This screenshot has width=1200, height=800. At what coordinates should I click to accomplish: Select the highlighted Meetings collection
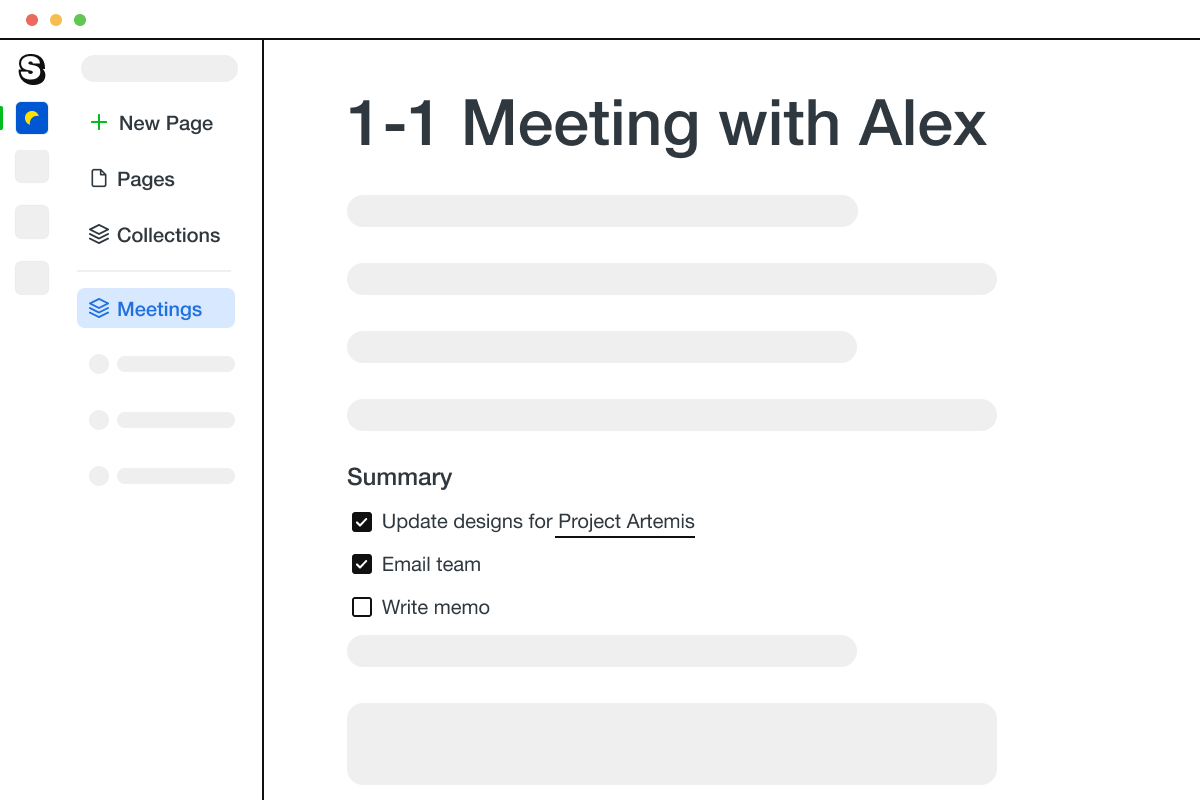tap(155, 308)
